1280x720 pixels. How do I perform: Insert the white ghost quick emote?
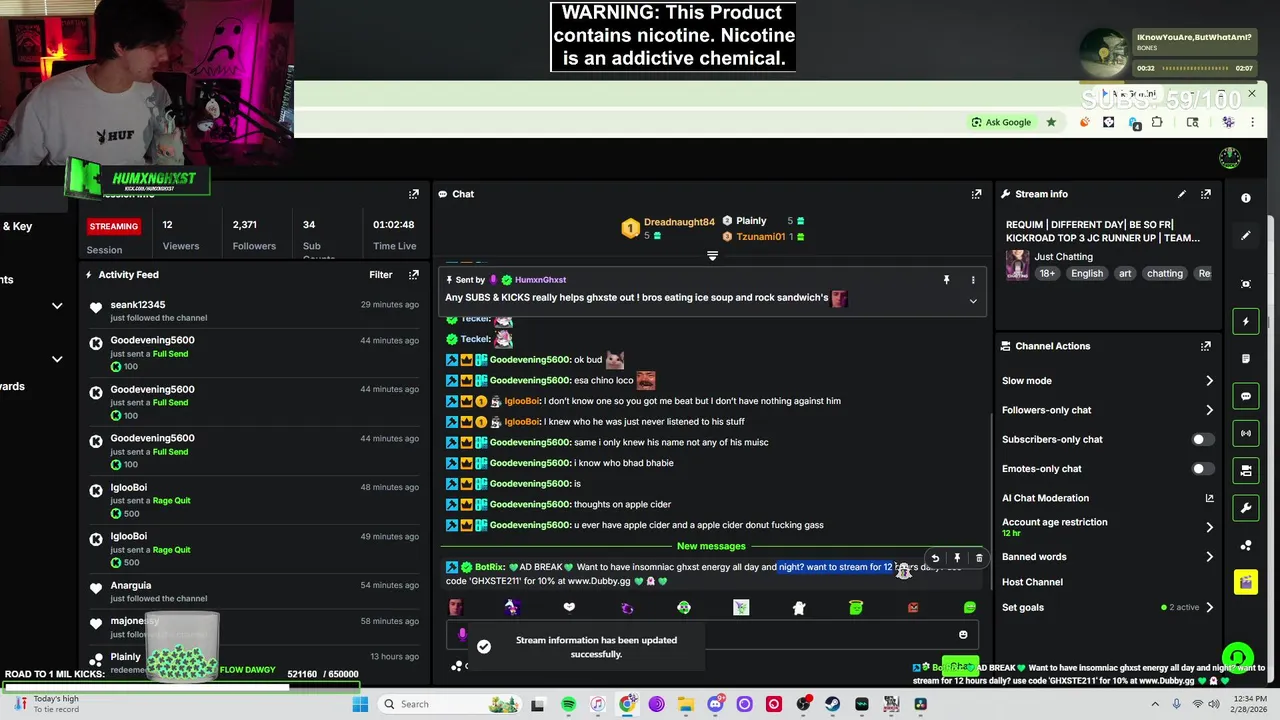[x=798, y=607]
